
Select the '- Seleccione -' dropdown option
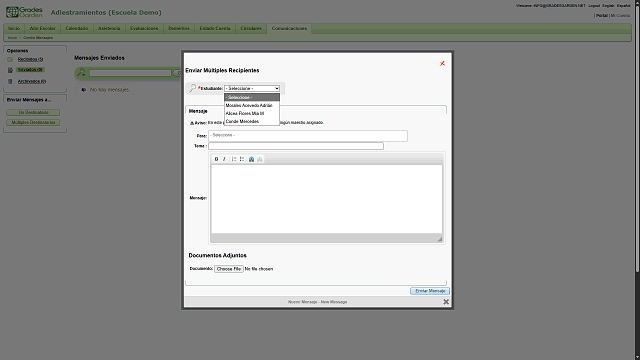tap(252, 97)
